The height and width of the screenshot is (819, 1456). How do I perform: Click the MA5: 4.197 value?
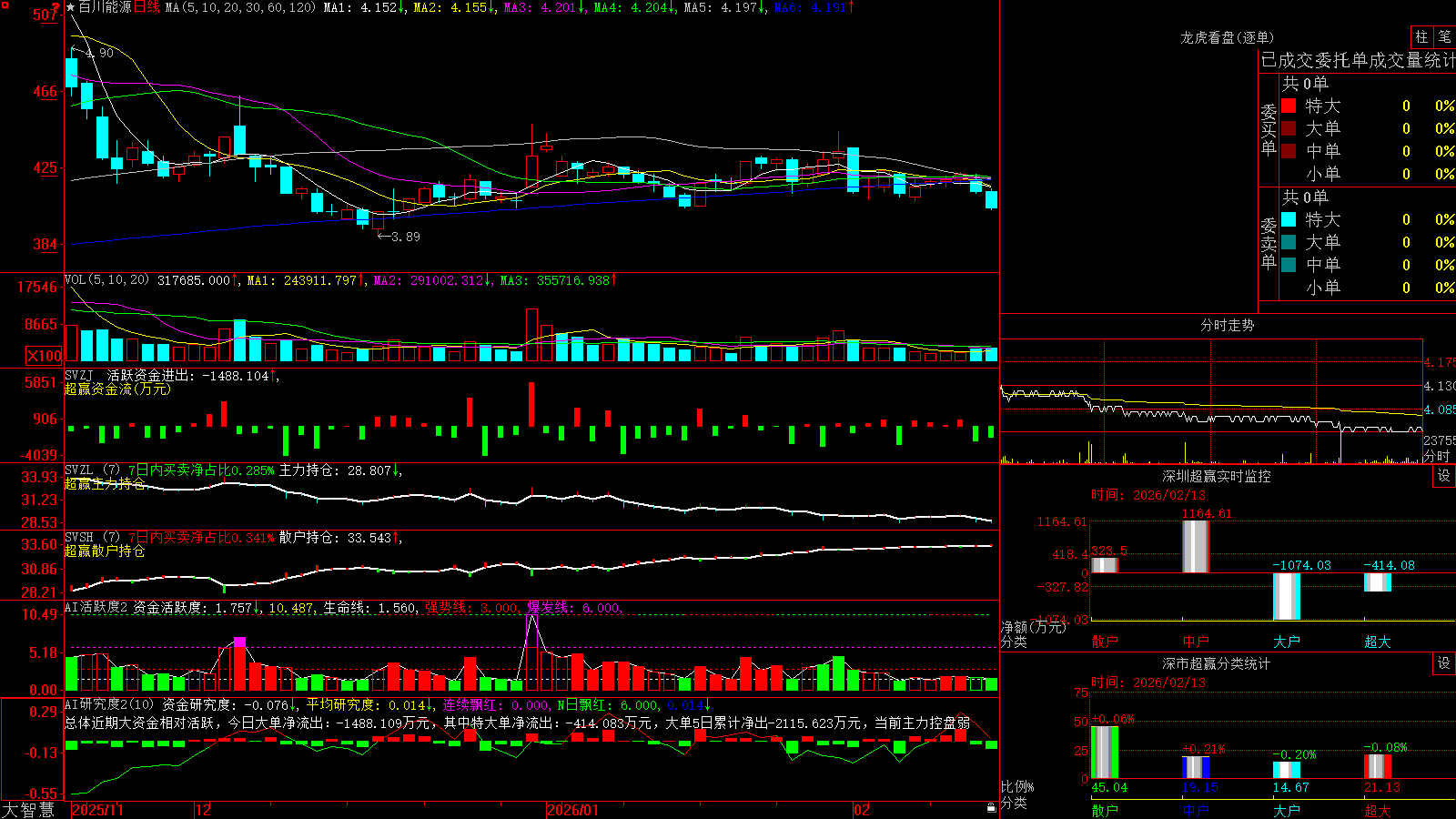click(x=724, y=7)
